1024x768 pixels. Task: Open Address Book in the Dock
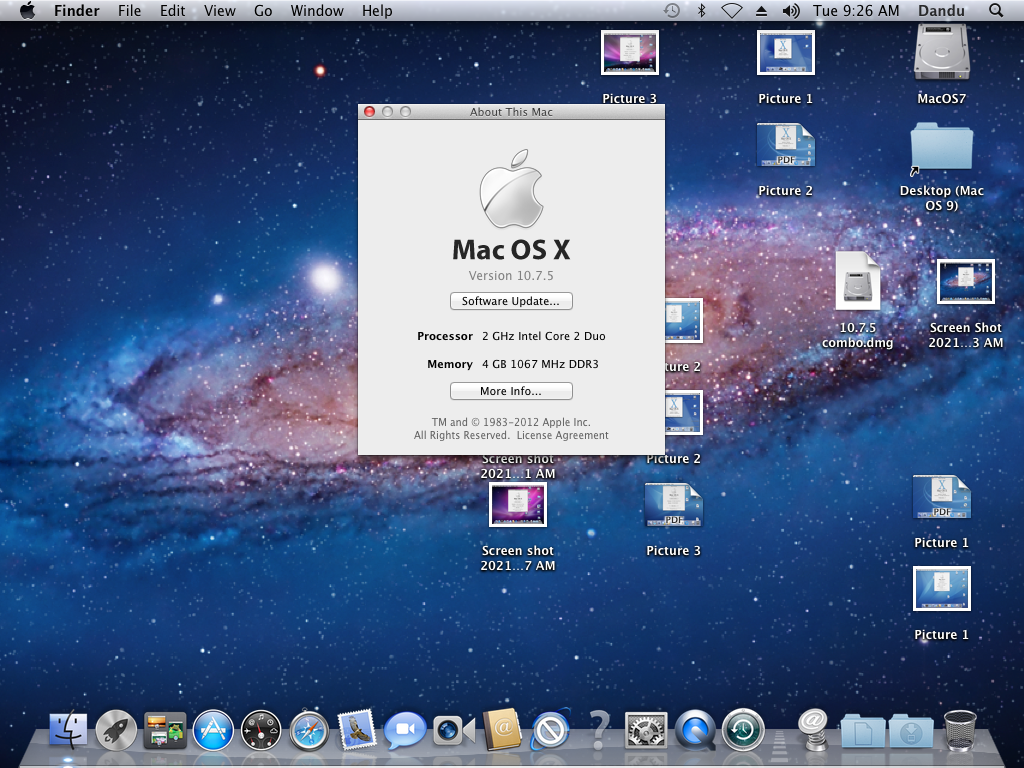tap(502, 729)
